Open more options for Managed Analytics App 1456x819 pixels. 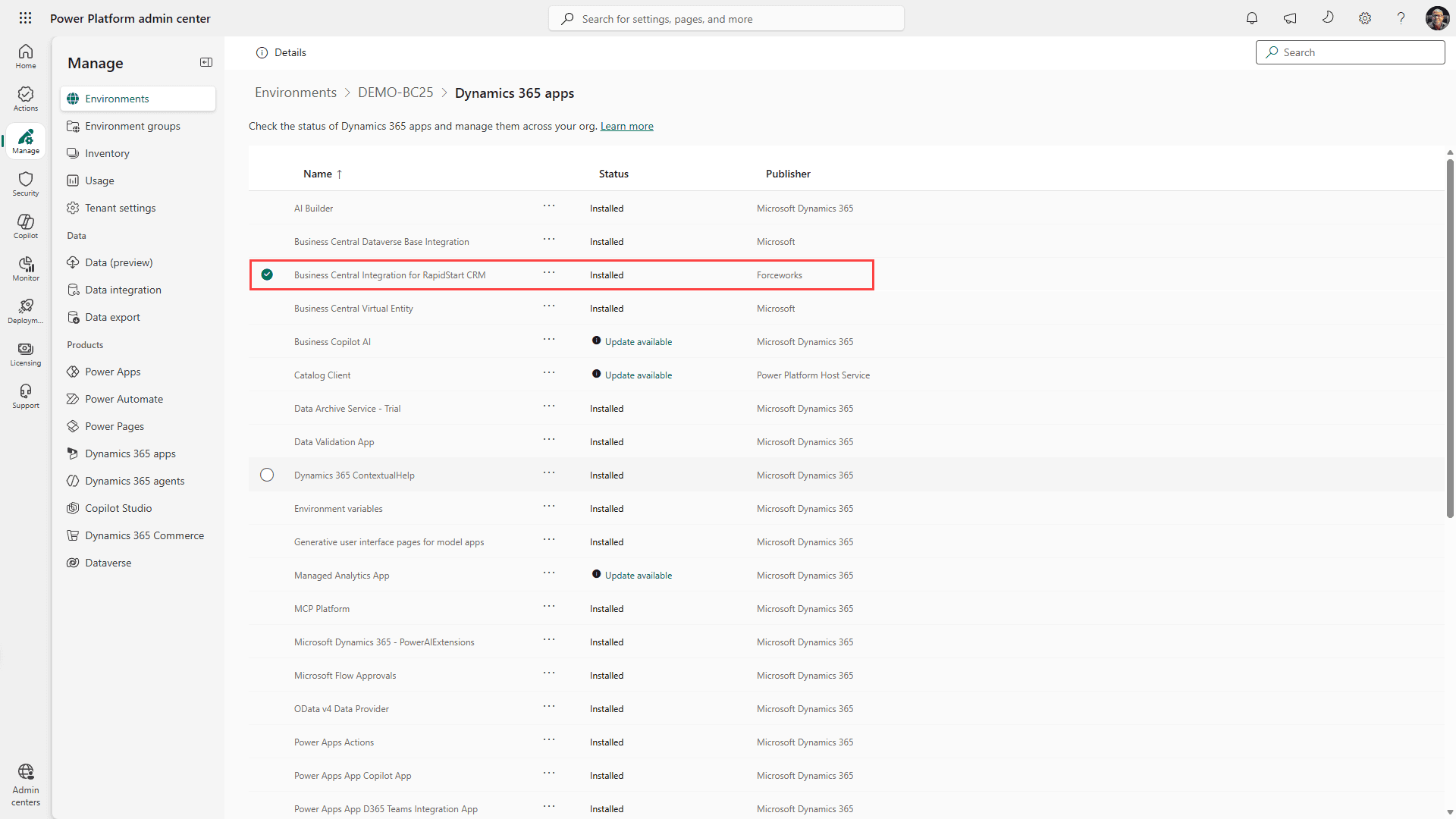pyautogui.click(x=549, y=573)
